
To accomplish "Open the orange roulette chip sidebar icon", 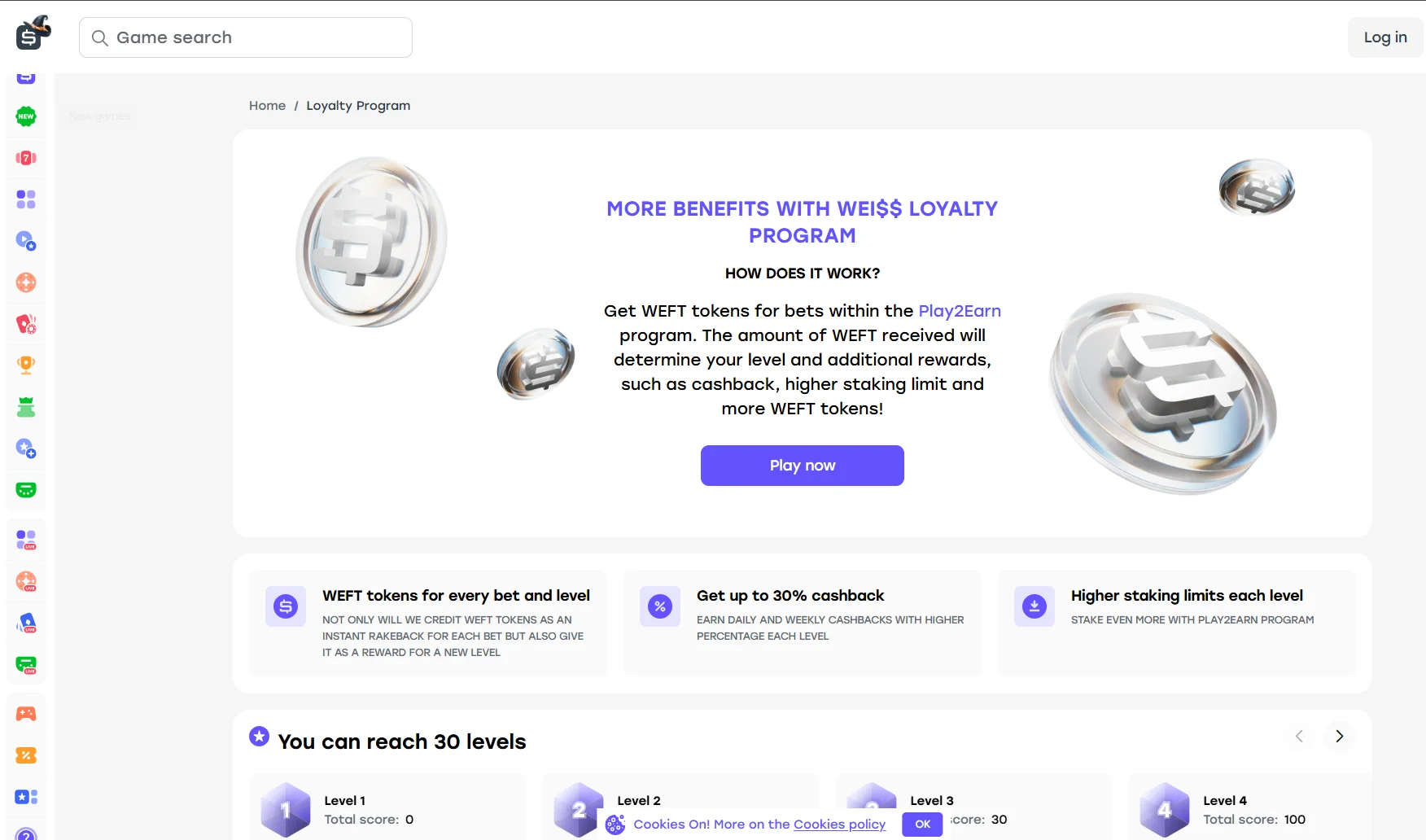I will pyautogui.click(x=26, y=282).
